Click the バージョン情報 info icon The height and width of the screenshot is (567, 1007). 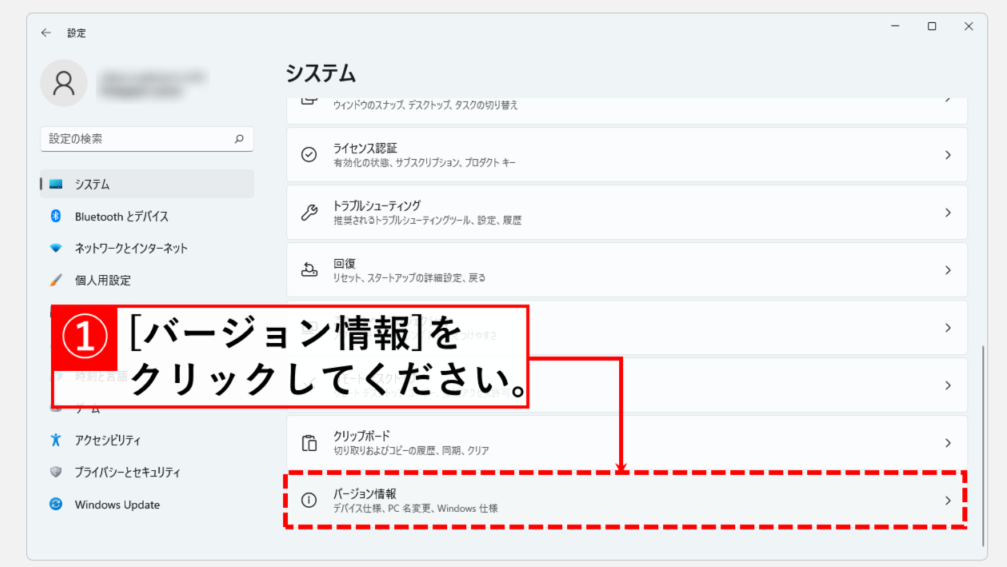(309, 500)
